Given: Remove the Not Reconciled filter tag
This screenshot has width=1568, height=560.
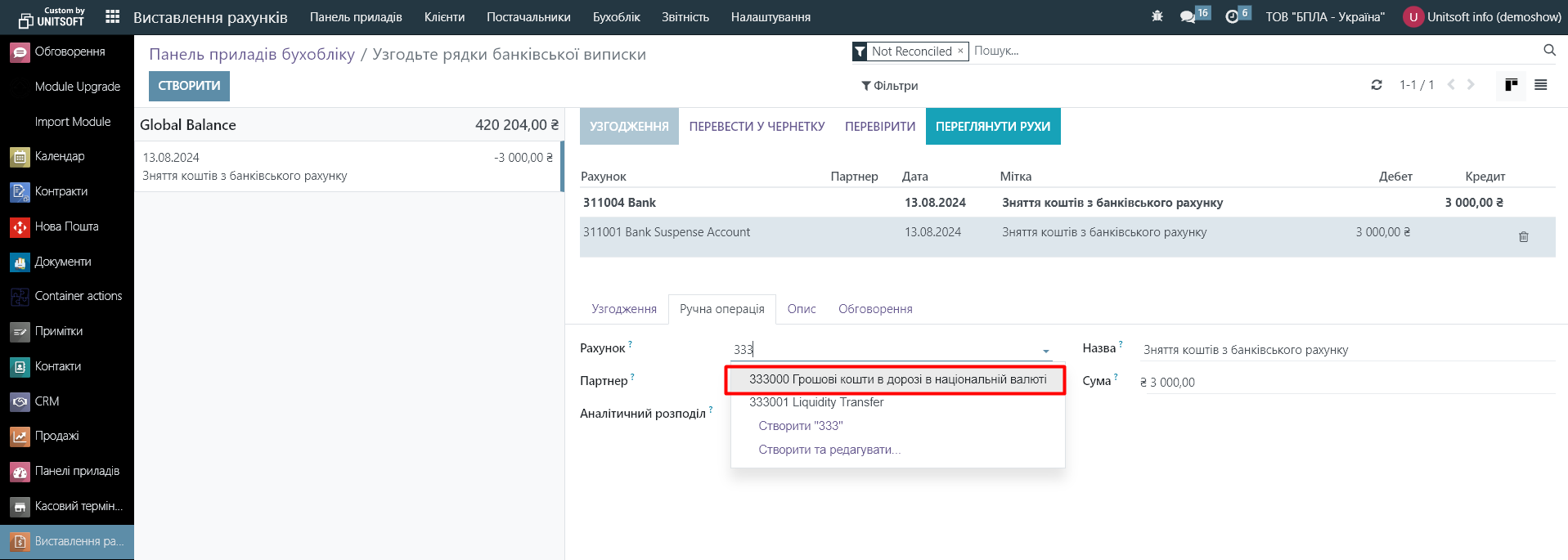Looking at the screenshot, I should click(960, 51).
